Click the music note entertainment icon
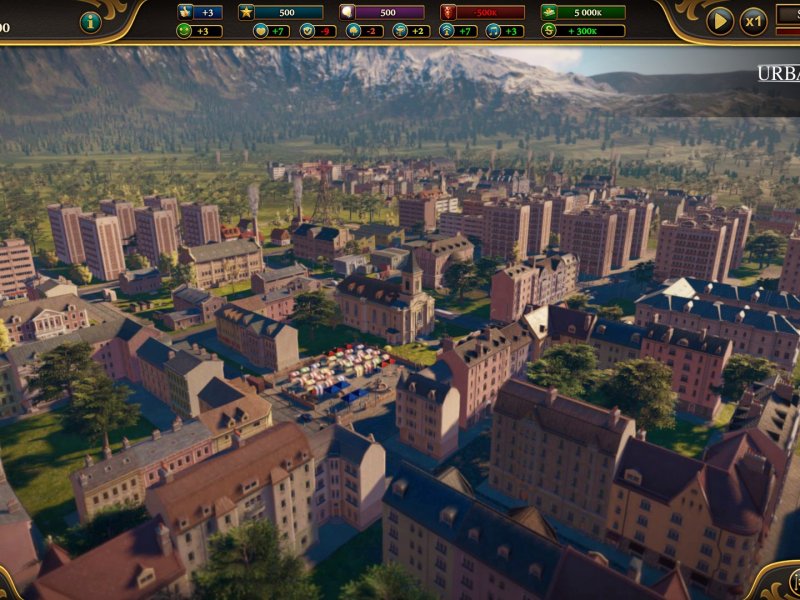The image size is (800, 600). [492, 31]
